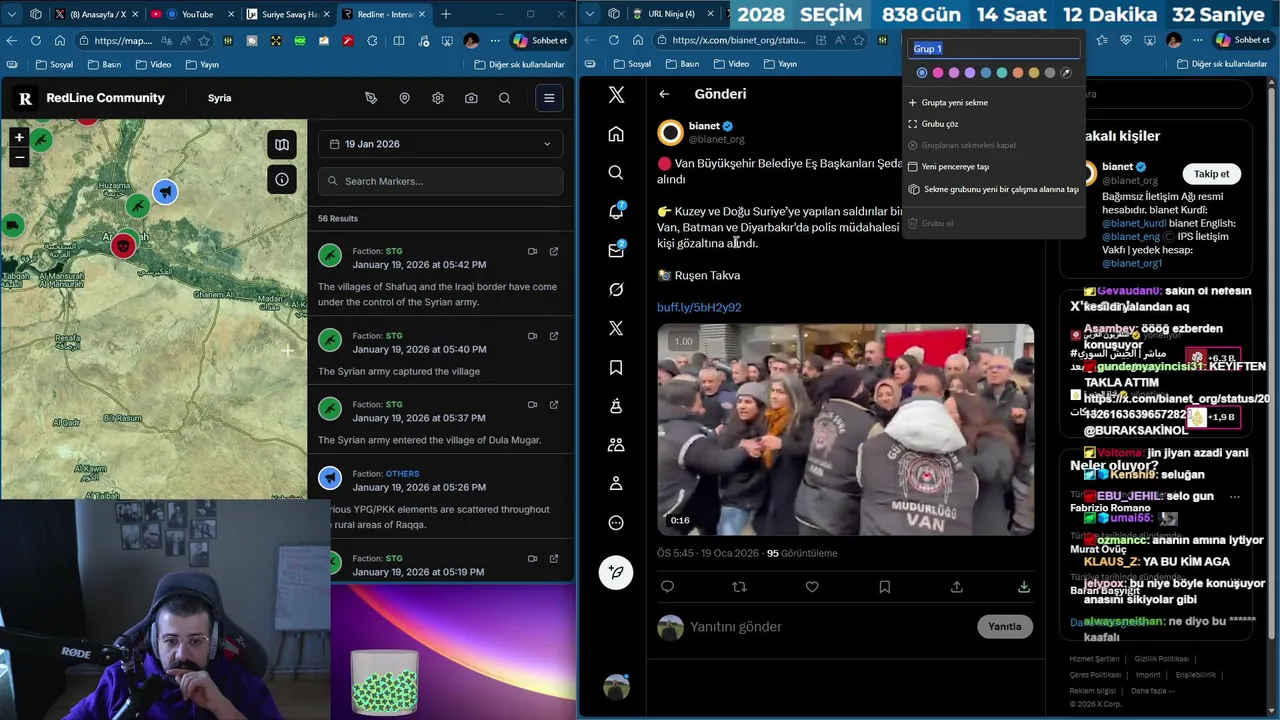The image size is (1280, 720).
Task: Select the grey tab group color
Action: pos(1050,73)
